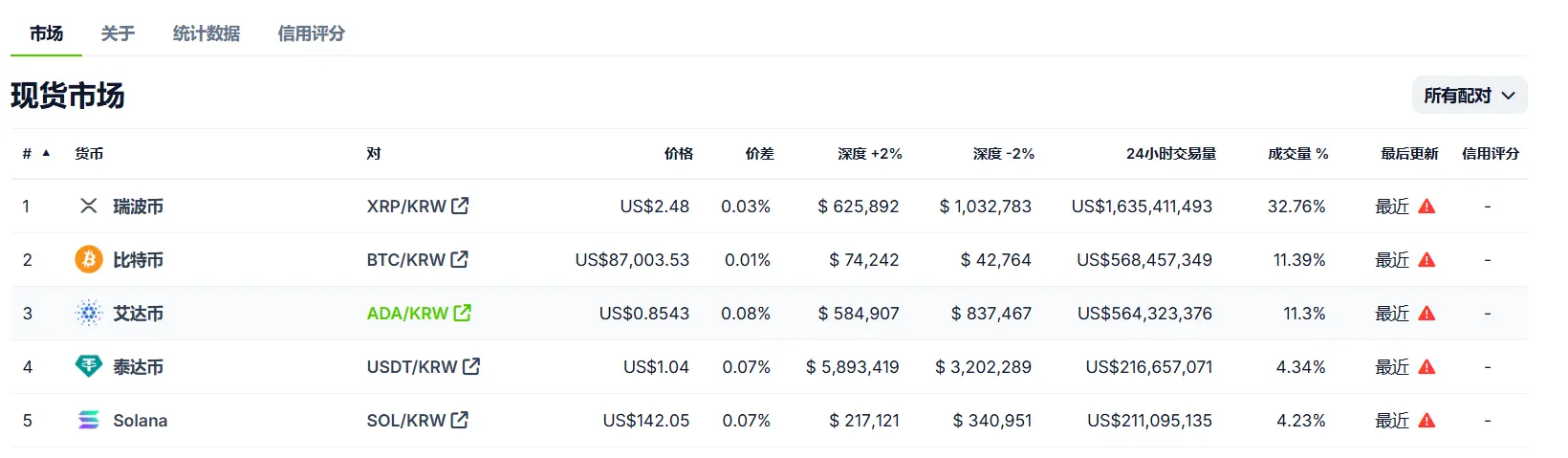Click the volume US$211,095,135
This screenshot has width=1568, height=458.
[x=1149, y=420]
